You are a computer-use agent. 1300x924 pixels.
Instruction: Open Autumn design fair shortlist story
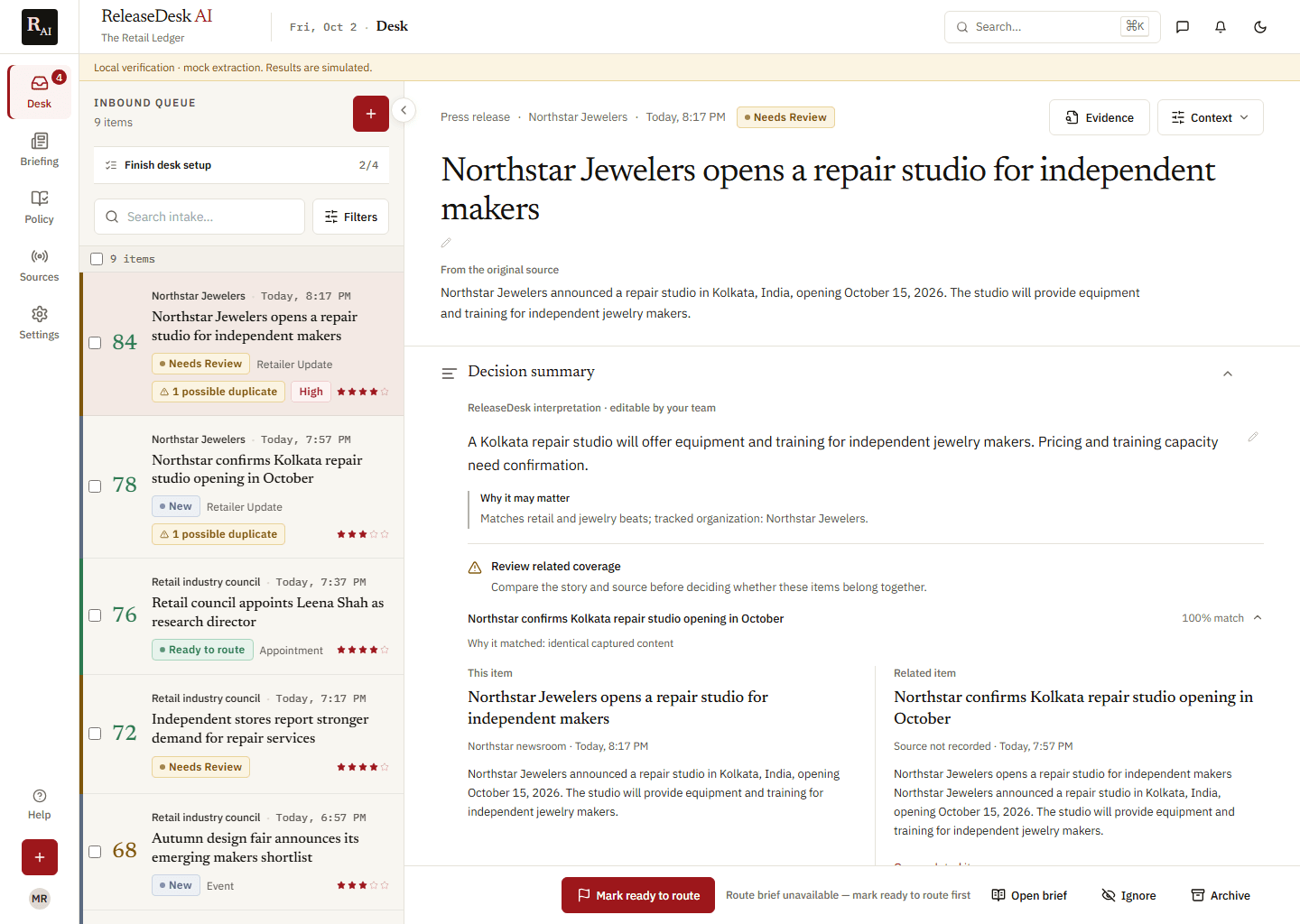255,847
